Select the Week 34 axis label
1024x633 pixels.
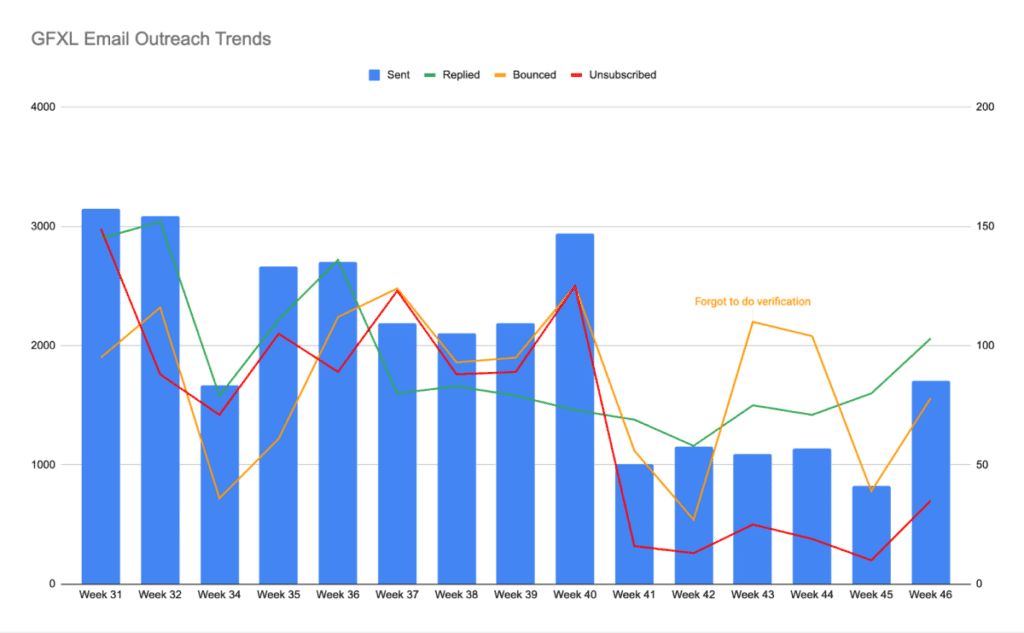click(x=218, y=593)
